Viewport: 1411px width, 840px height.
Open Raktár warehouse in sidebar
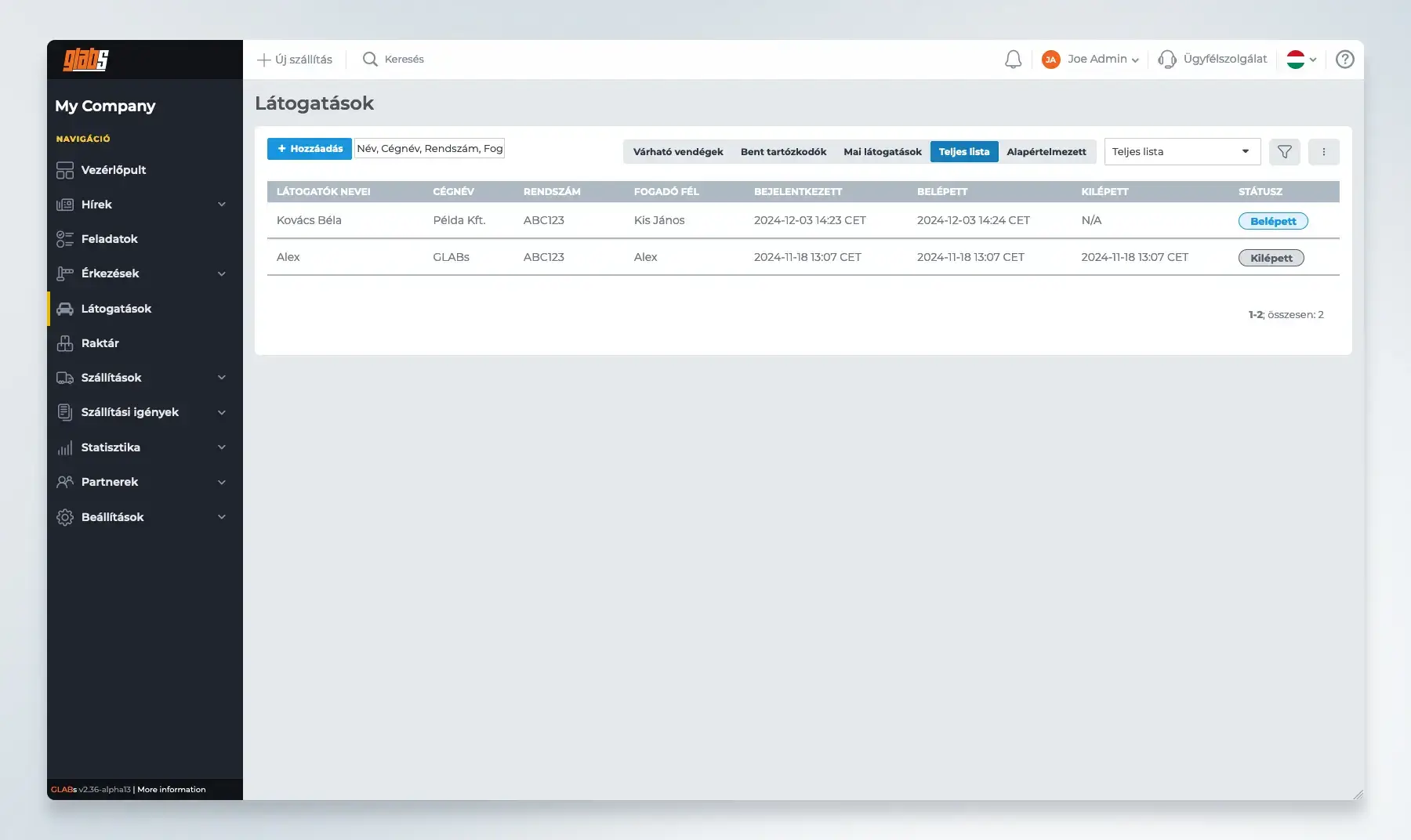[x=100, y=343]
